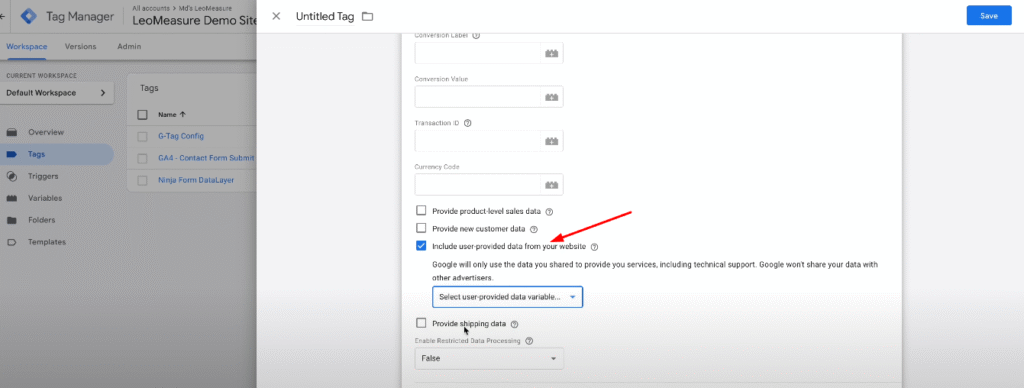Click the All accounts breadcrumb

point(151,8)
